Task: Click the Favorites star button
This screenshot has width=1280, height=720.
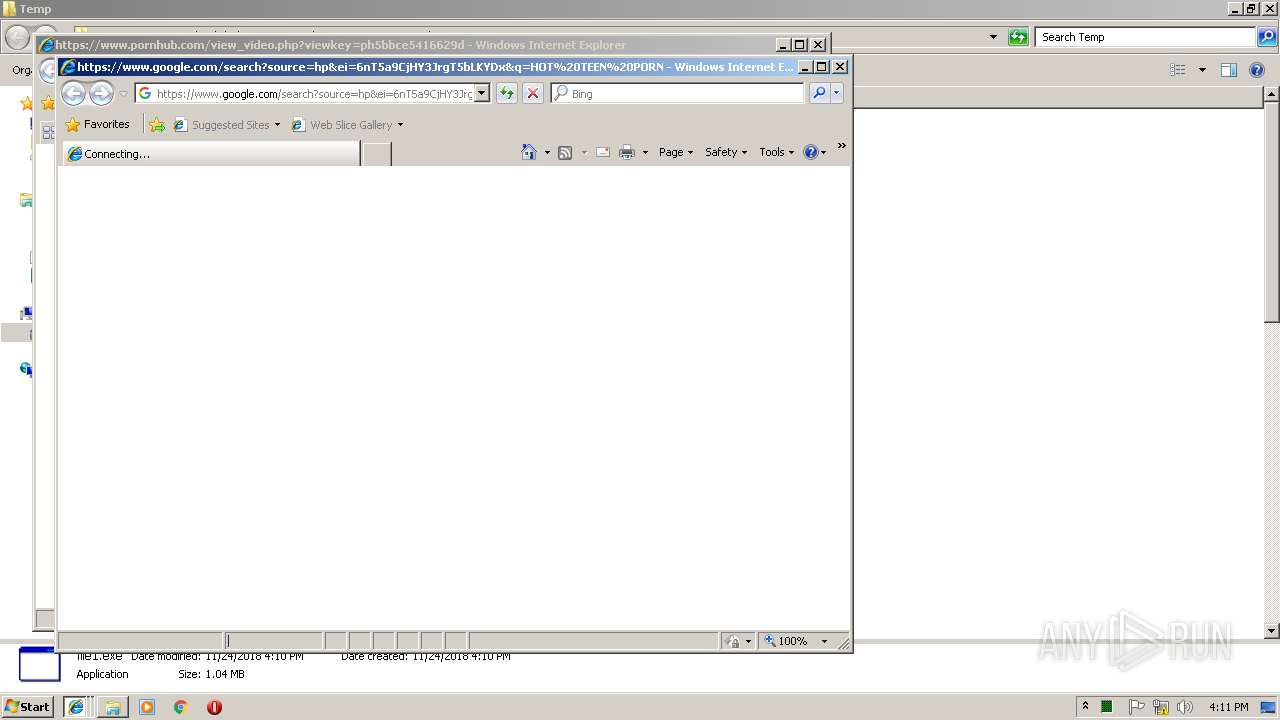Action: tap(97, 124)
